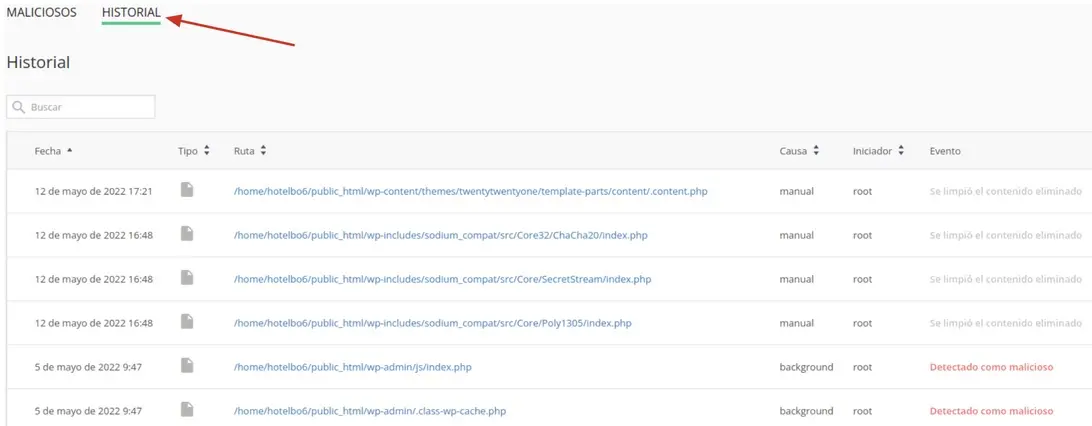This screenshot has height=426, width=1092.
Task: Select date 12 de mayo de 2022 17:21
Action: pyautogui.click(x=93, y=191)
